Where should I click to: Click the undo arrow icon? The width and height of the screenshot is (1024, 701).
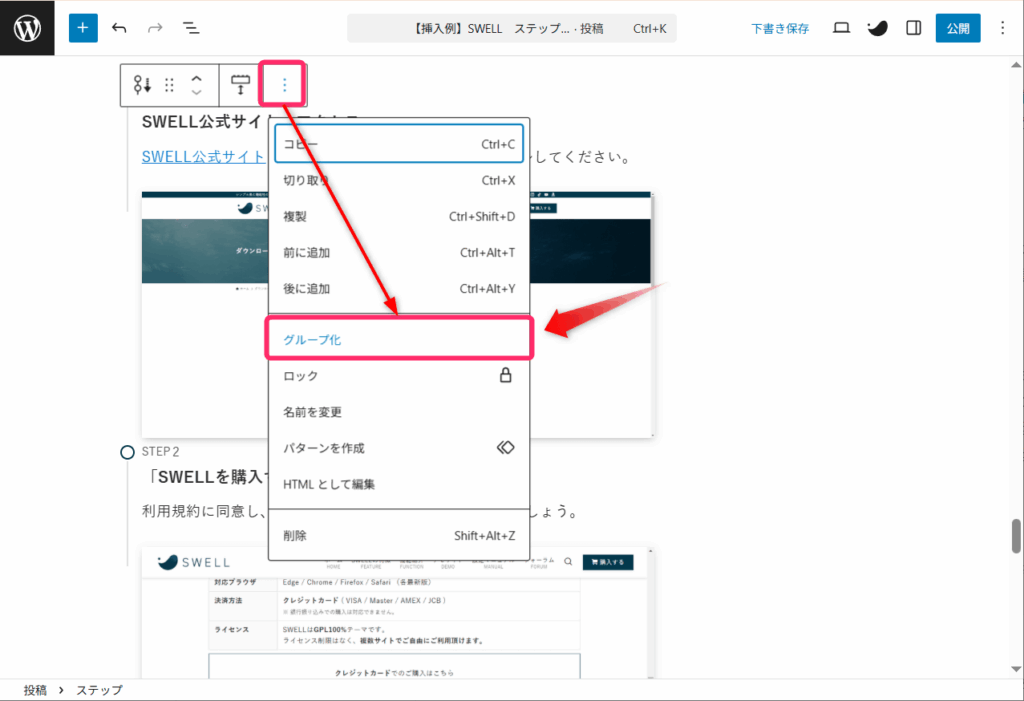[x=120, y=28]
